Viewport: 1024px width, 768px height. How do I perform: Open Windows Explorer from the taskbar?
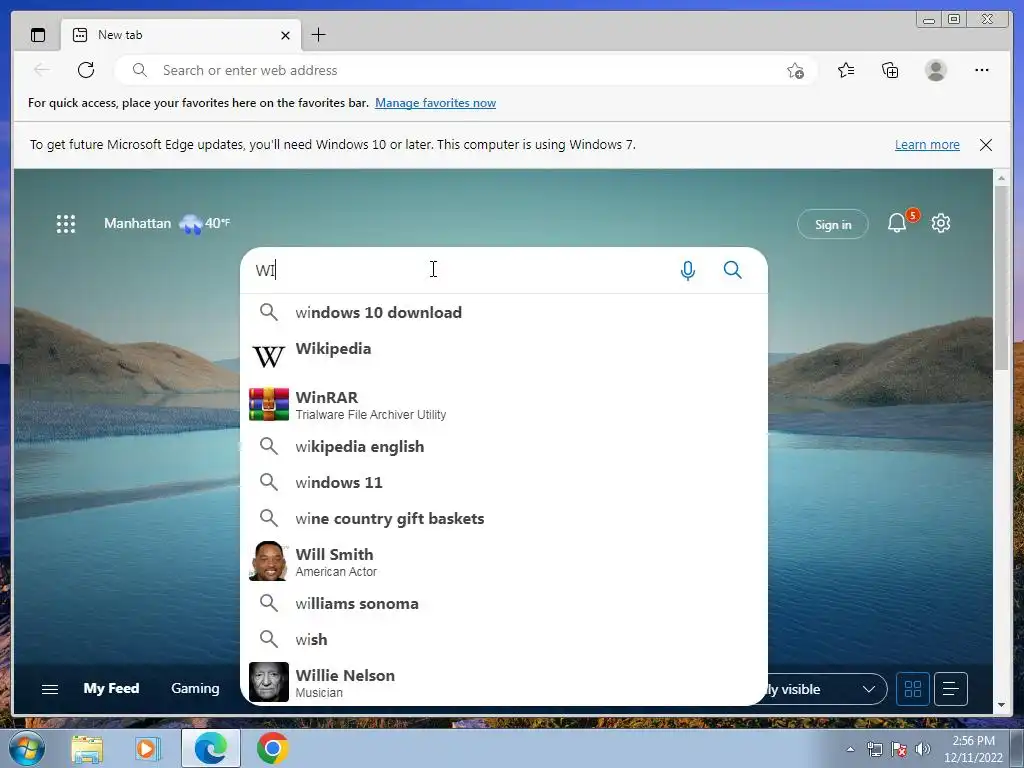click(87, 749)
